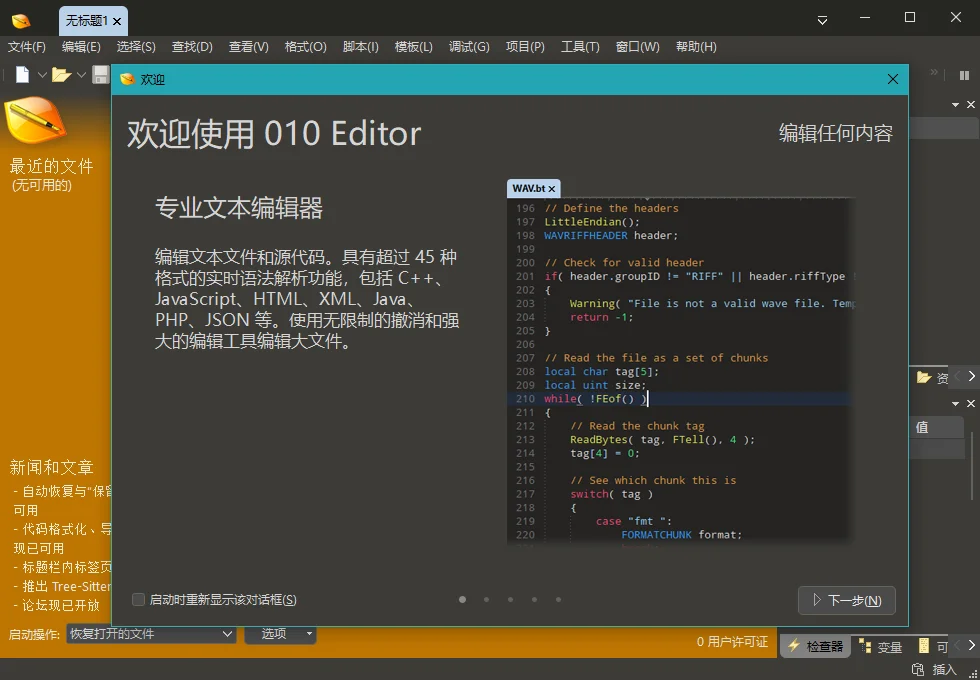Go to the third welcome page dot
The width and height of the screenshot is (980, 680).
click(510, 599)
